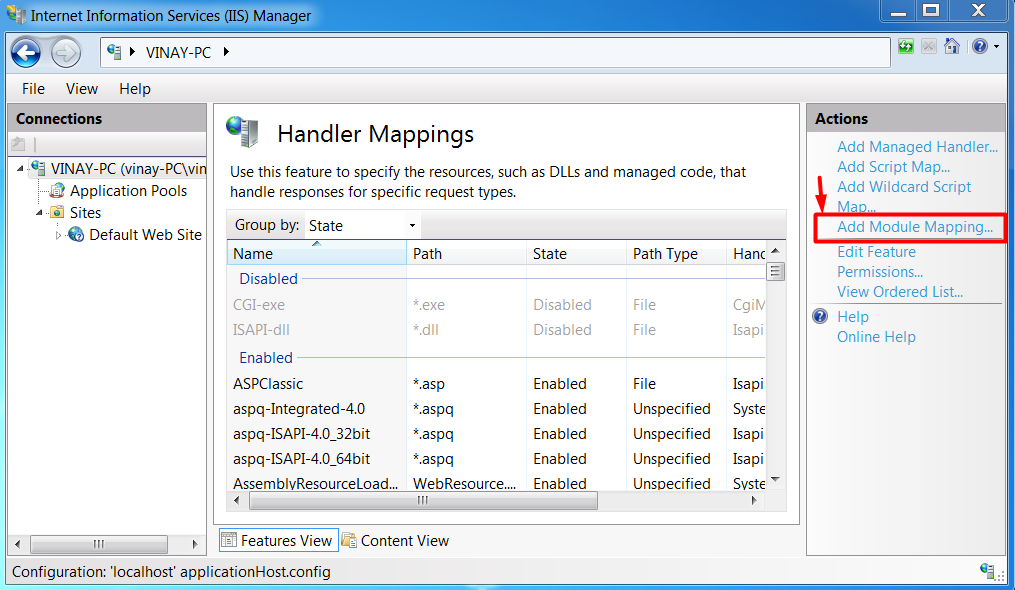
Task: Go back using the blue Back arrow
Action: tap(26, 53)
